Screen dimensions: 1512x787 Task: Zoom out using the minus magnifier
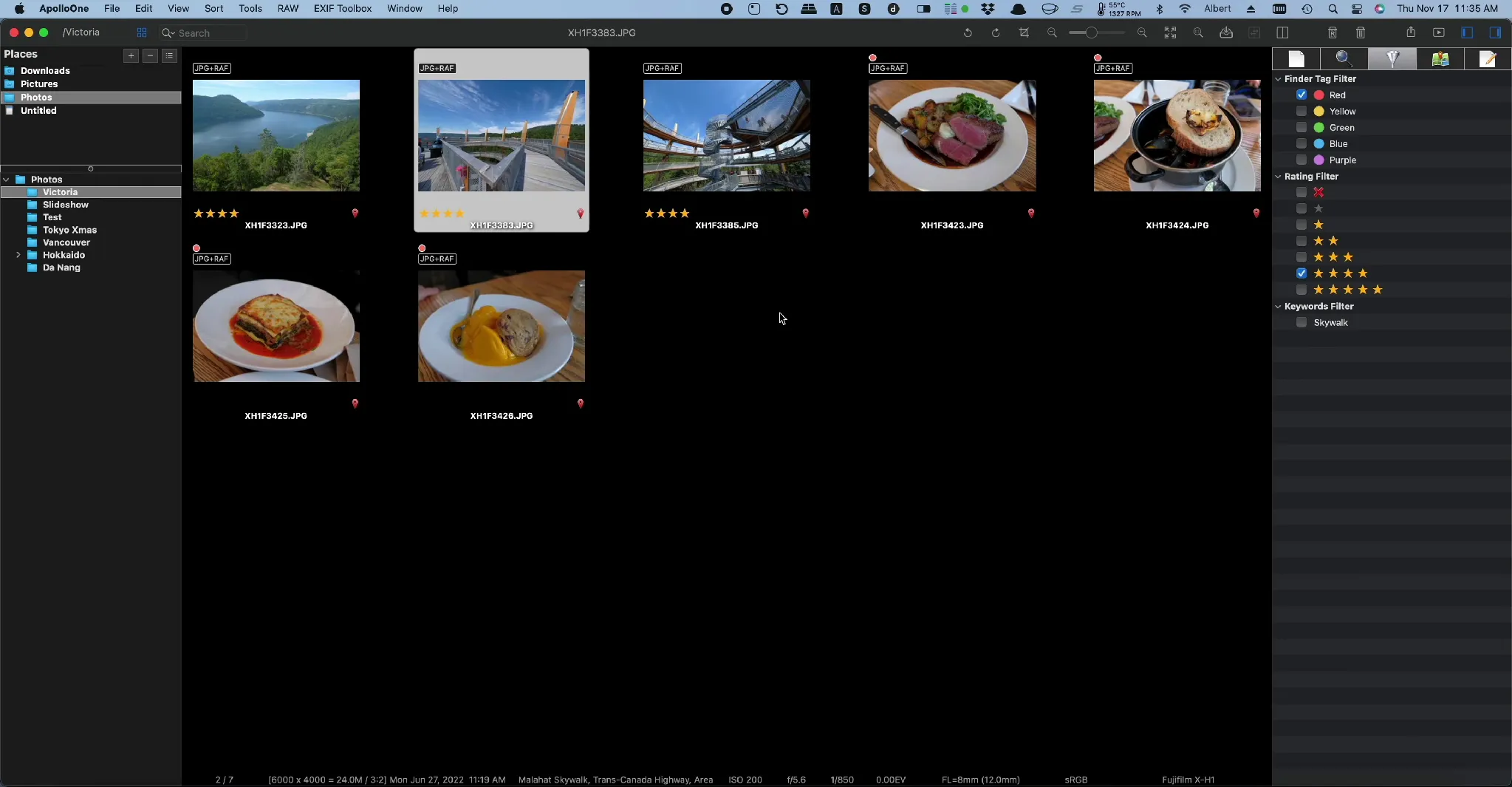pyautogui.click(x=1052, y=33)
